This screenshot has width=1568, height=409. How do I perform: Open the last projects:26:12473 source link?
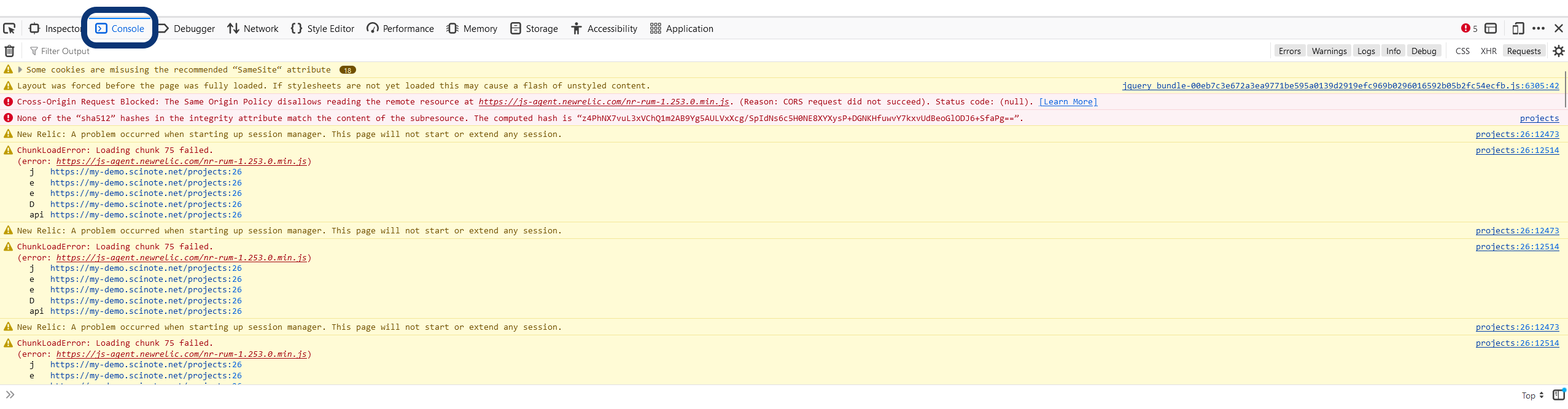click(1517, 327)
